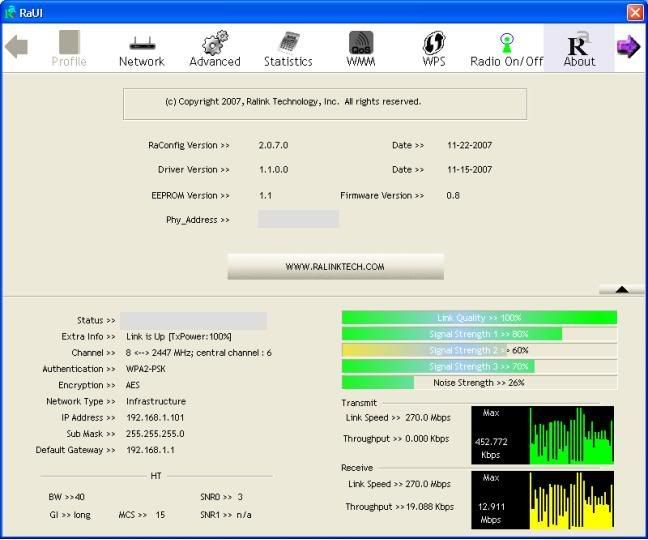The width and height of the screenshot is (648, 540).
Task: Click the Link Quality bar
Action: pyautogui.click(x=479, y=318)
